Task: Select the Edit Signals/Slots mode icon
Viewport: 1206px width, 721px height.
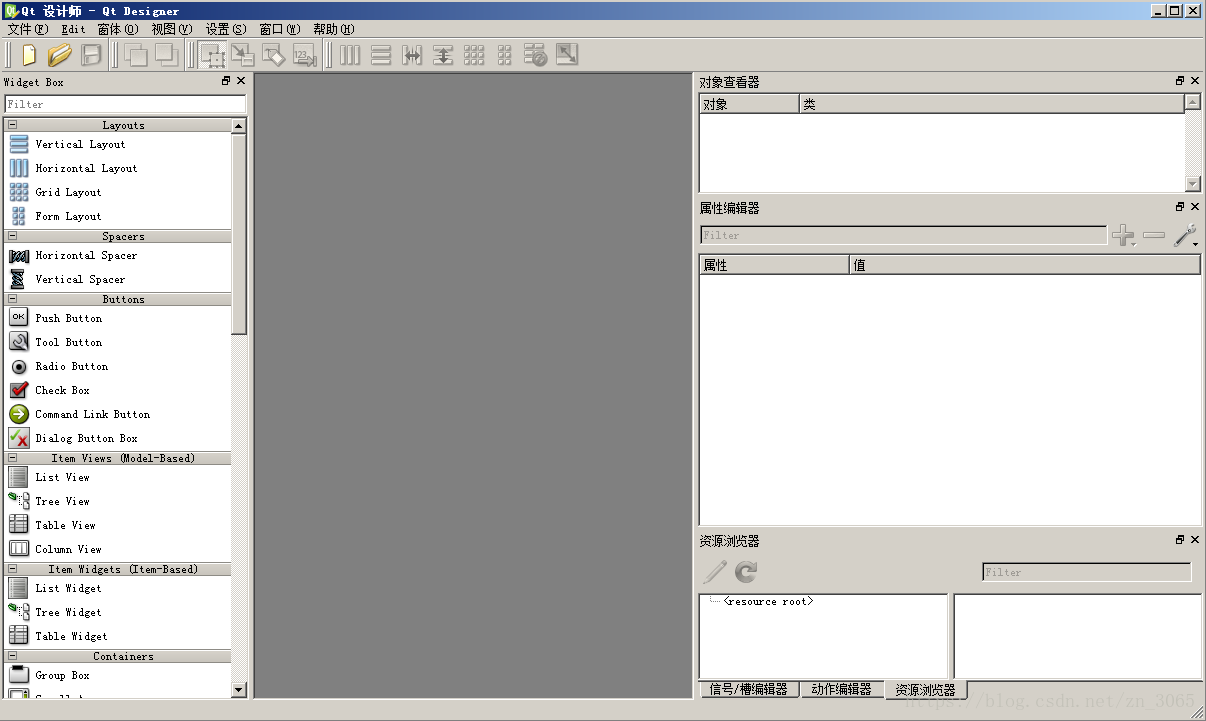Action: 243,55
